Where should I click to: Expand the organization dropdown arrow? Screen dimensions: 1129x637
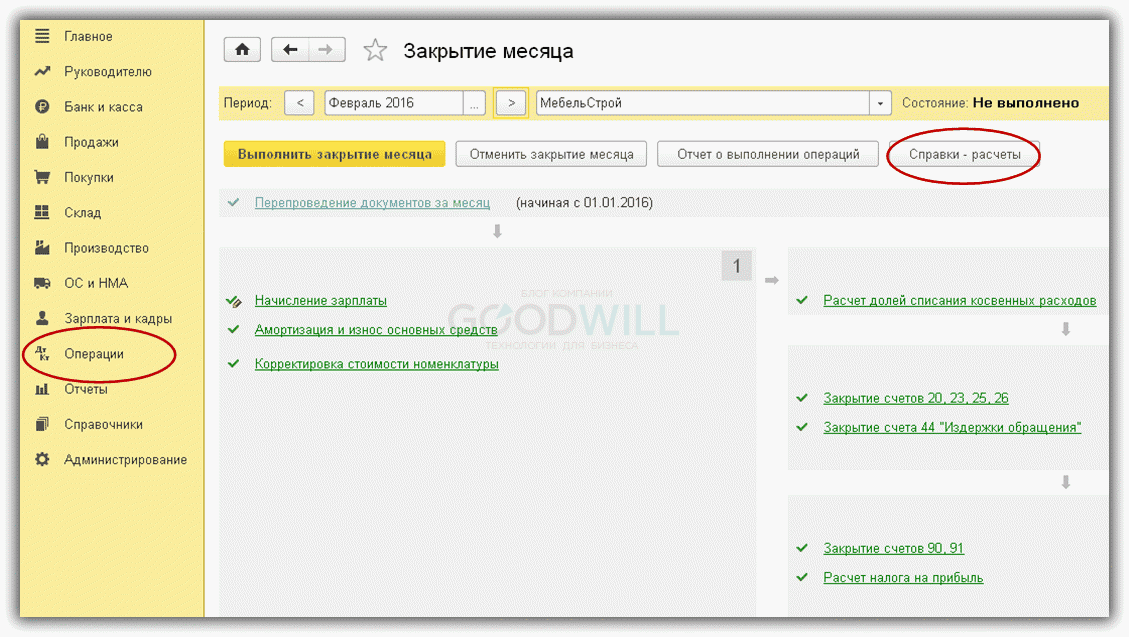(880, 103)
